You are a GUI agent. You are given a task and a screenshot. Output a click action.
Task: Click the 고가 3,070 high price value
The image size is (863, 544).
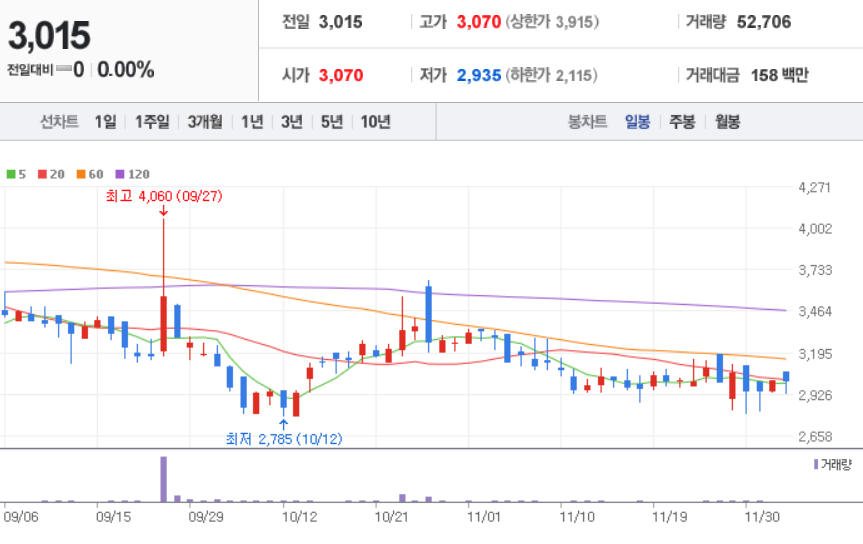[x=479, y=22]
